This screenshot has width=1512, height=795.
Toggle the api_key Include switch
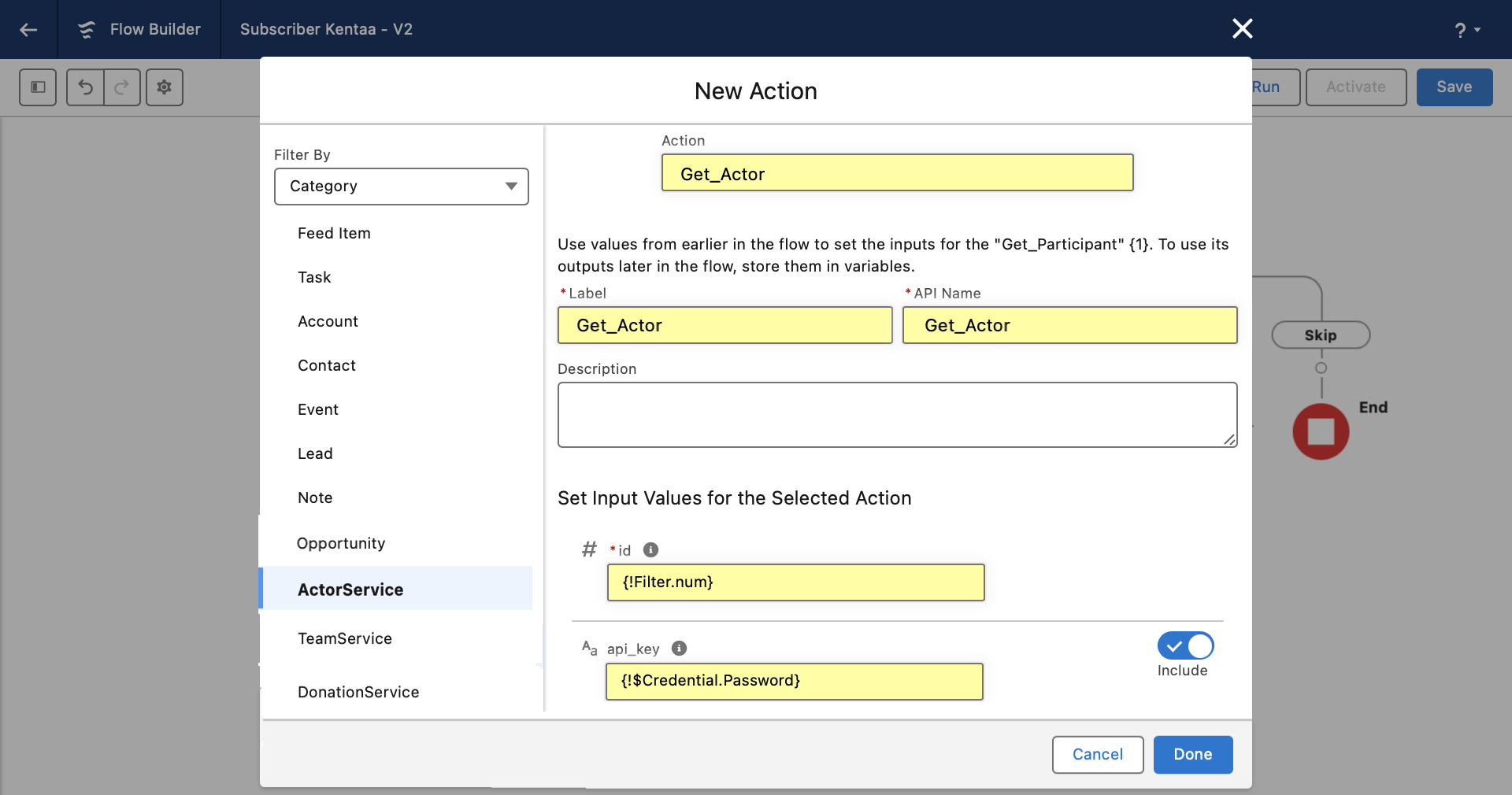tap(1185, 646)
